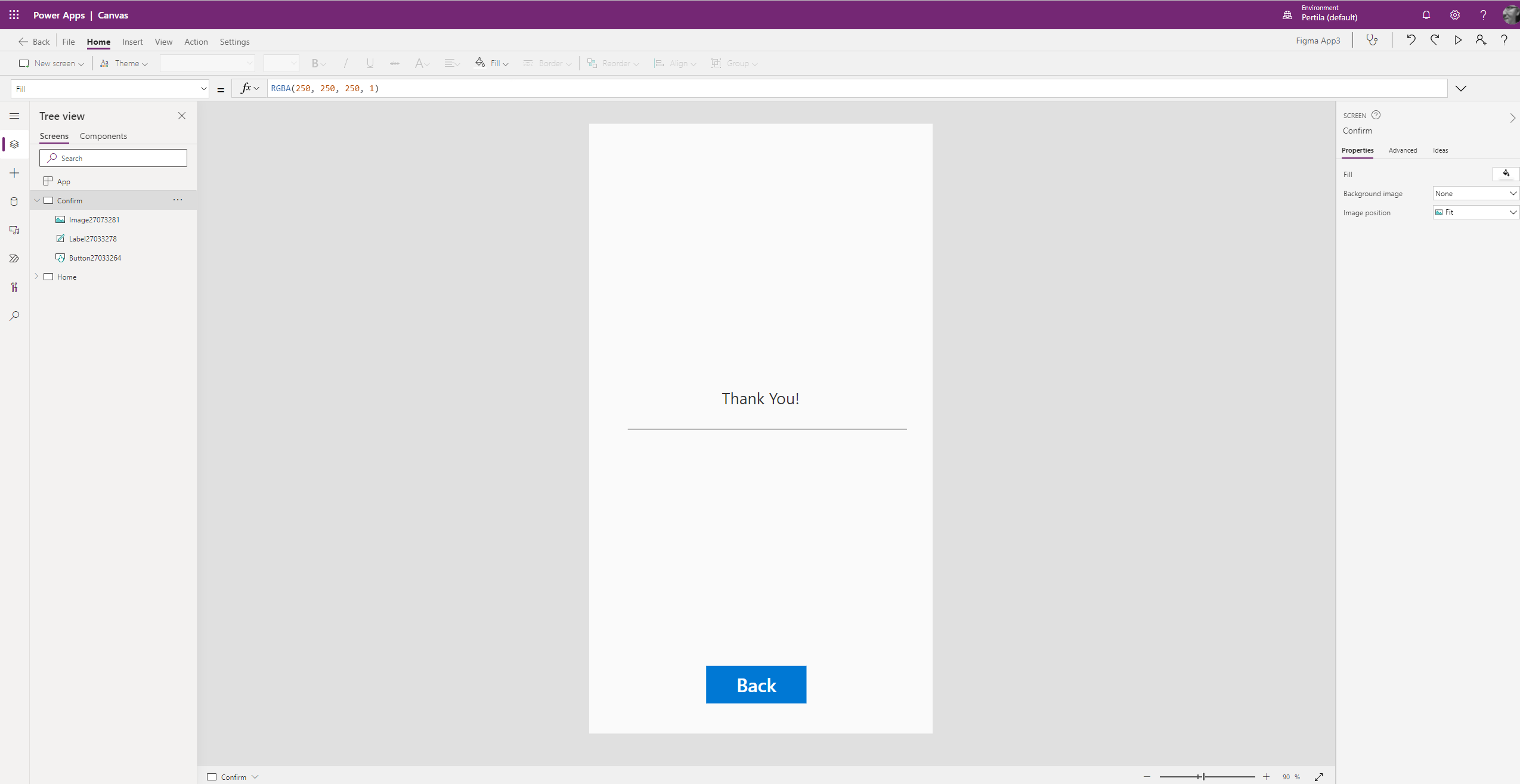
Task: Open the Fill property selector dropdown
Action: [x=110, y=89]
